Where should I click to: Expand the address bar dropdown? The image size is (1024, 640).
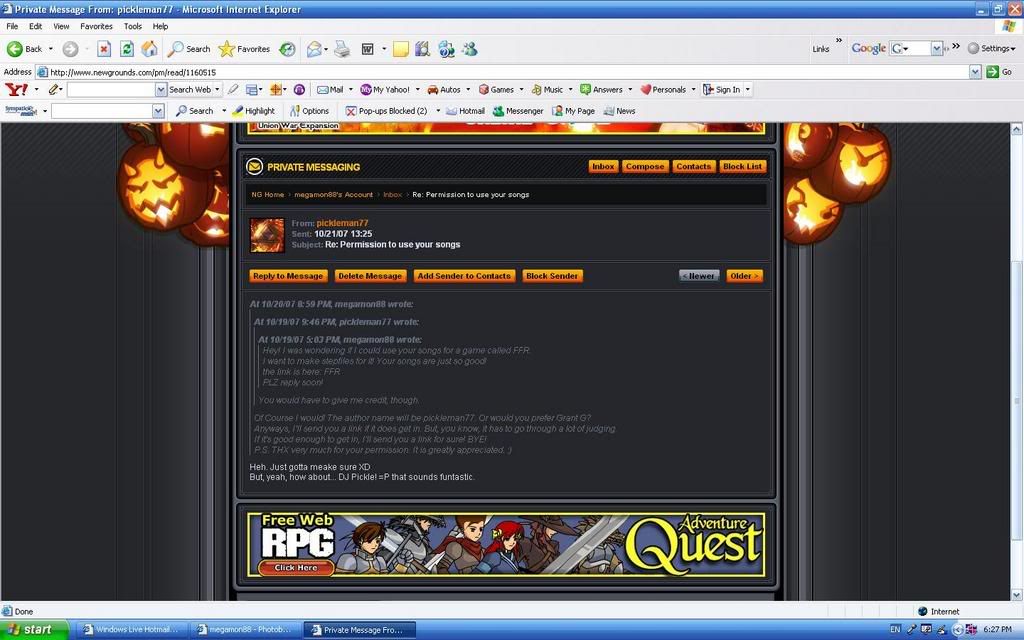point(975,72)
